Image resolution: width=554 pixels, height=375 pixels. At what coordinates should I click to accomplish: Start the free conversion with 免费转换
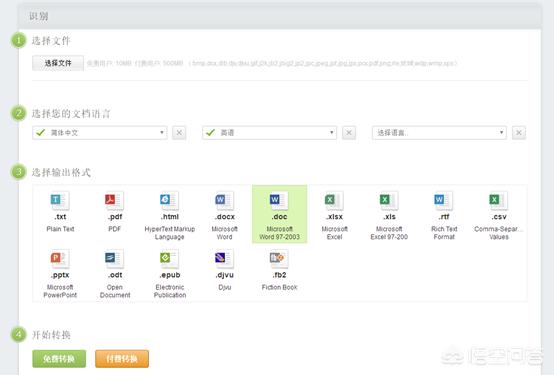coord(59,359)
